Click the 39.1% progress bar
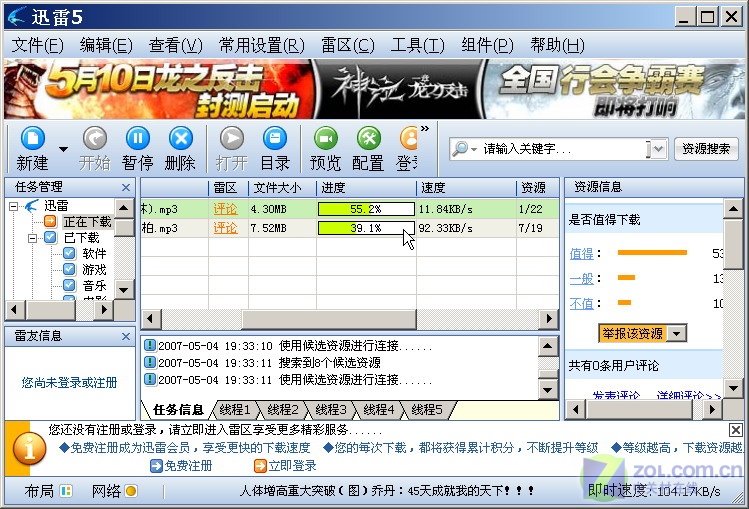Viewport: 749px width, 509px height. pyautogui.click(x=366, y=228)
